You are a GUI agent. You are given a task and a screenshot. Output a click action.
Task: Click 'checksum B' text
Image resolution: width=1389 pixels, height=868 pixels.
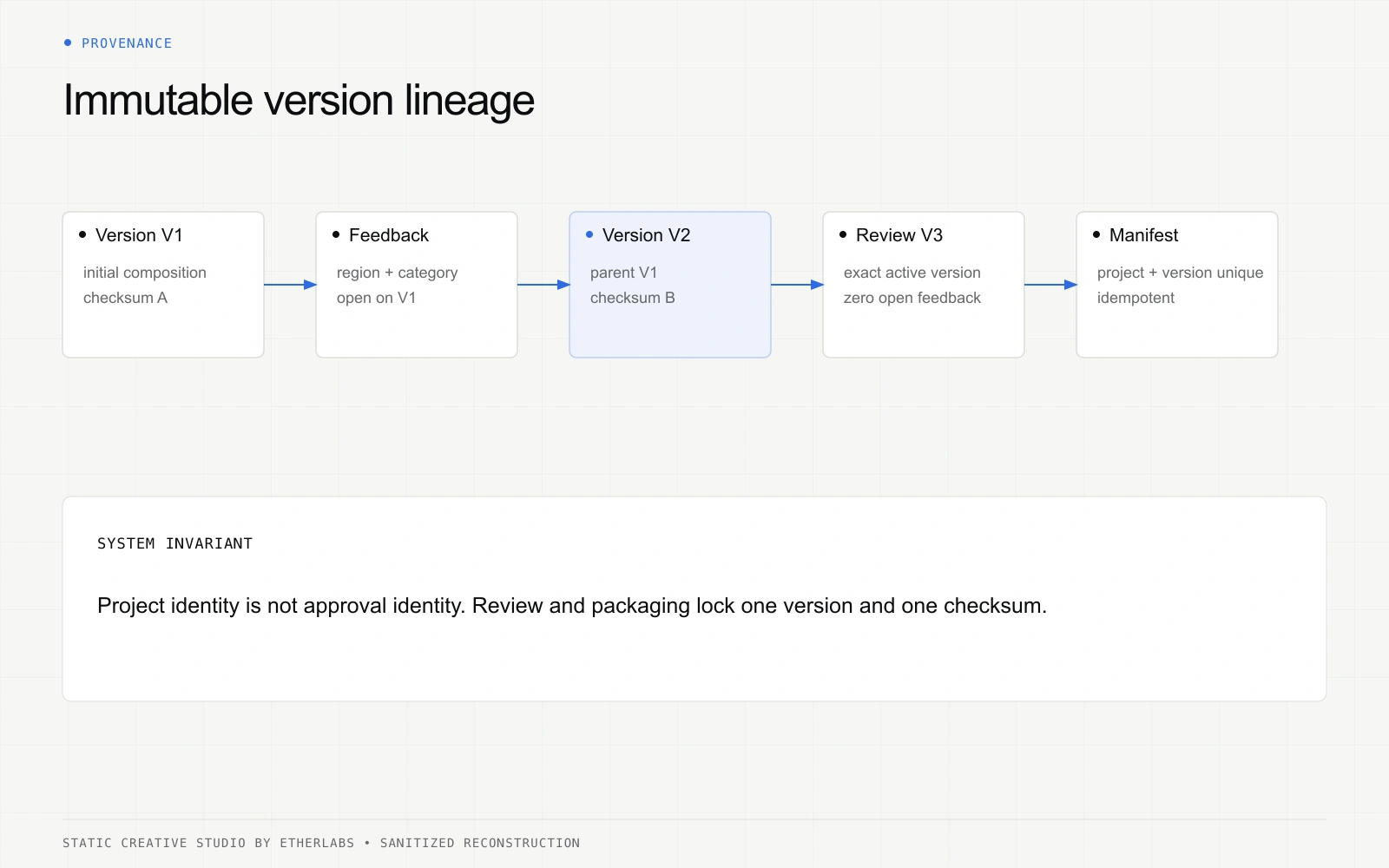[x=632, y=298]
